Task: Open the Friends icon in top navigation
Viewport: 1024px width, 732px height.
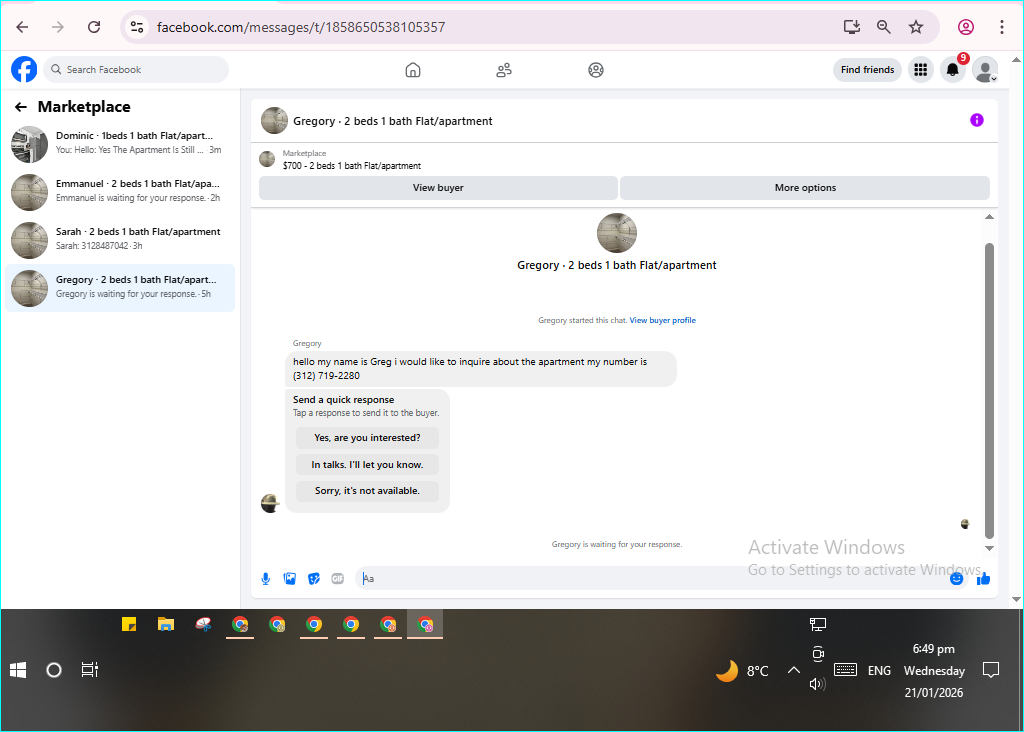Action: [504, 70]
